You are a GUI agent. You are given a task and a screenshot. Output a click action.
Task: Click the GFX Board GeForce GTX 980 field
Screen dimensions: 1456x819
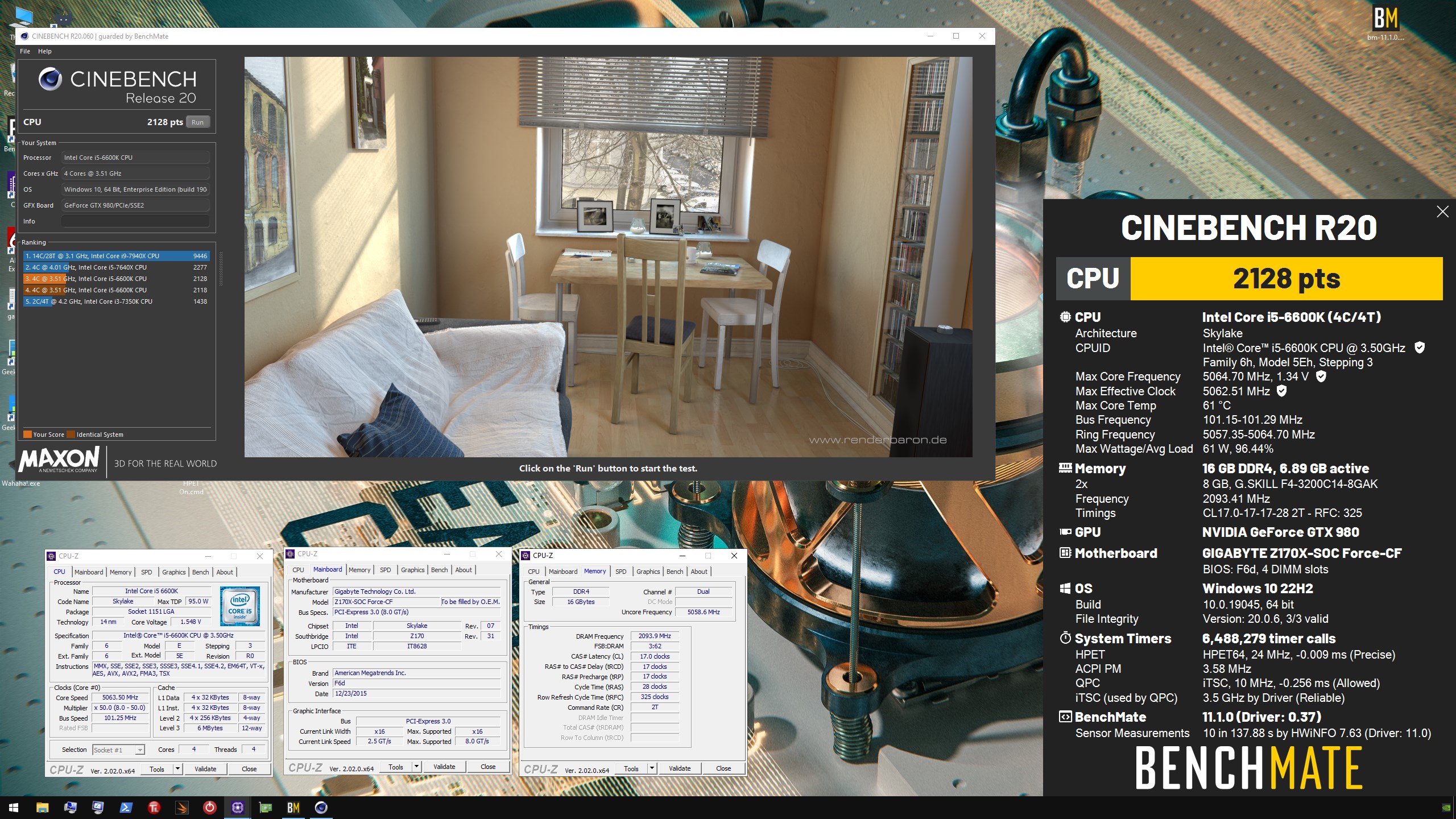click(x=135, y=205)
